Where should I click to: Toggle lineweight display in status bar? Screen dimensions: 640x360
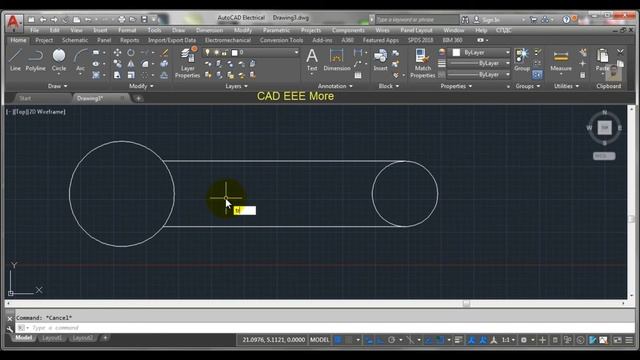coord(458,340)
